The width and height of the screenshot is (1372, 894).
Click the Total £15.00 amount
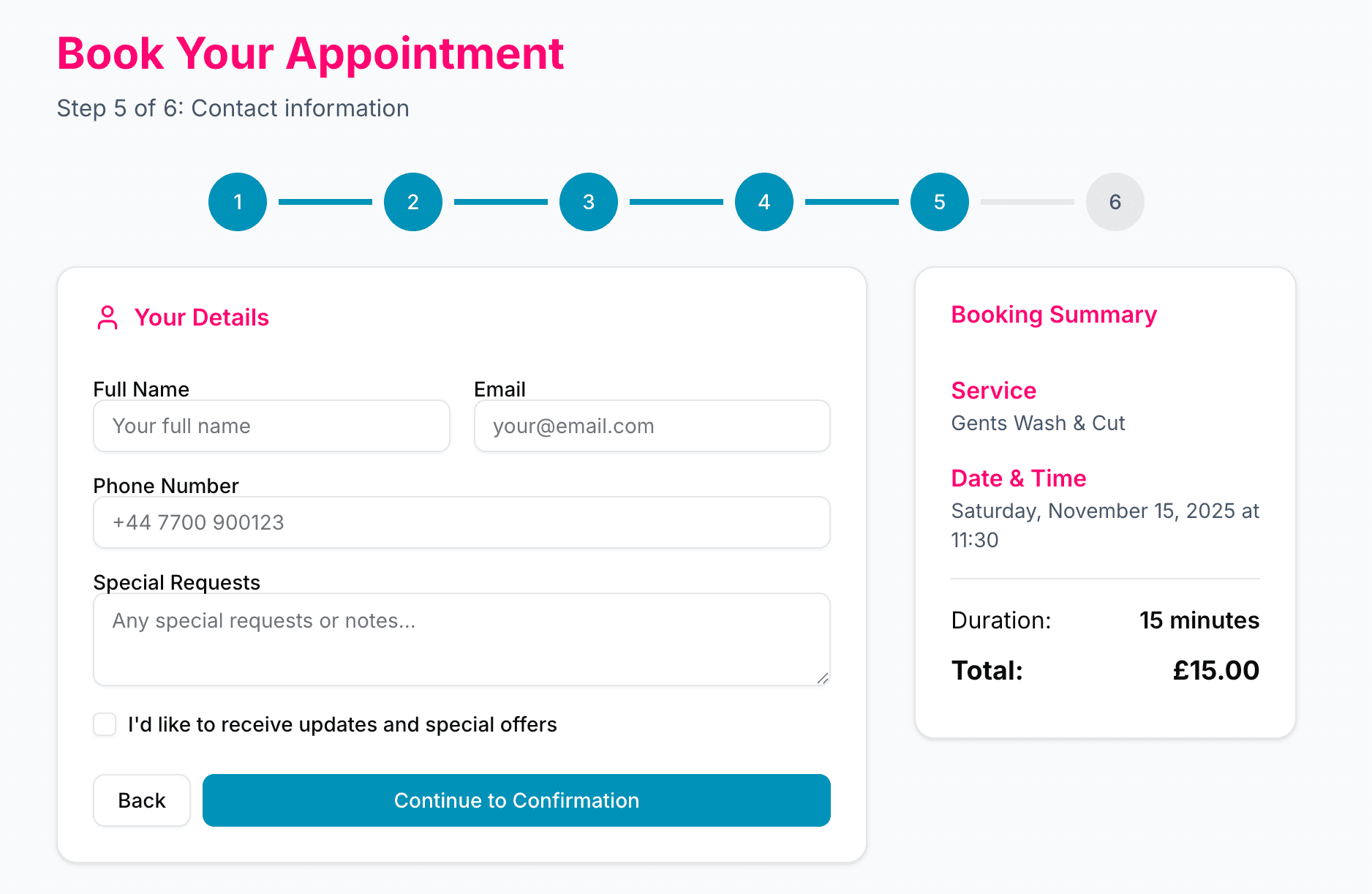point(1215,669)
